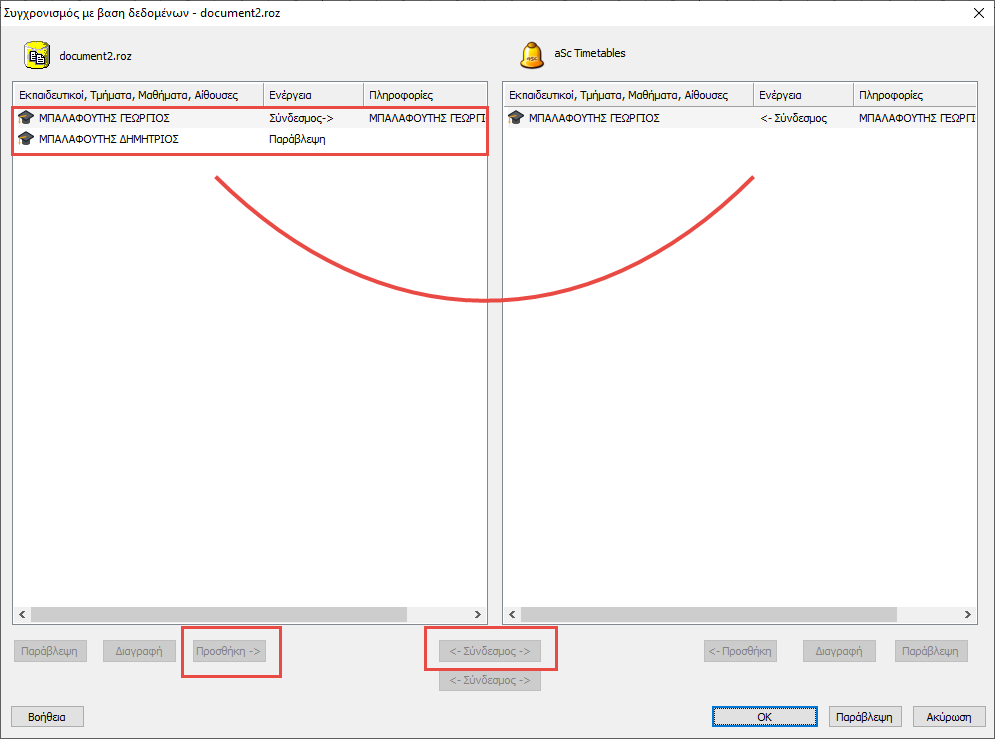This screenshot has width=995, height=739.
Task: Select ΜΠΑΛΑΦΟΥΤΗΣ ΓΕΩΡΓΙΟΣ in the left list
Action: point(104,118)
